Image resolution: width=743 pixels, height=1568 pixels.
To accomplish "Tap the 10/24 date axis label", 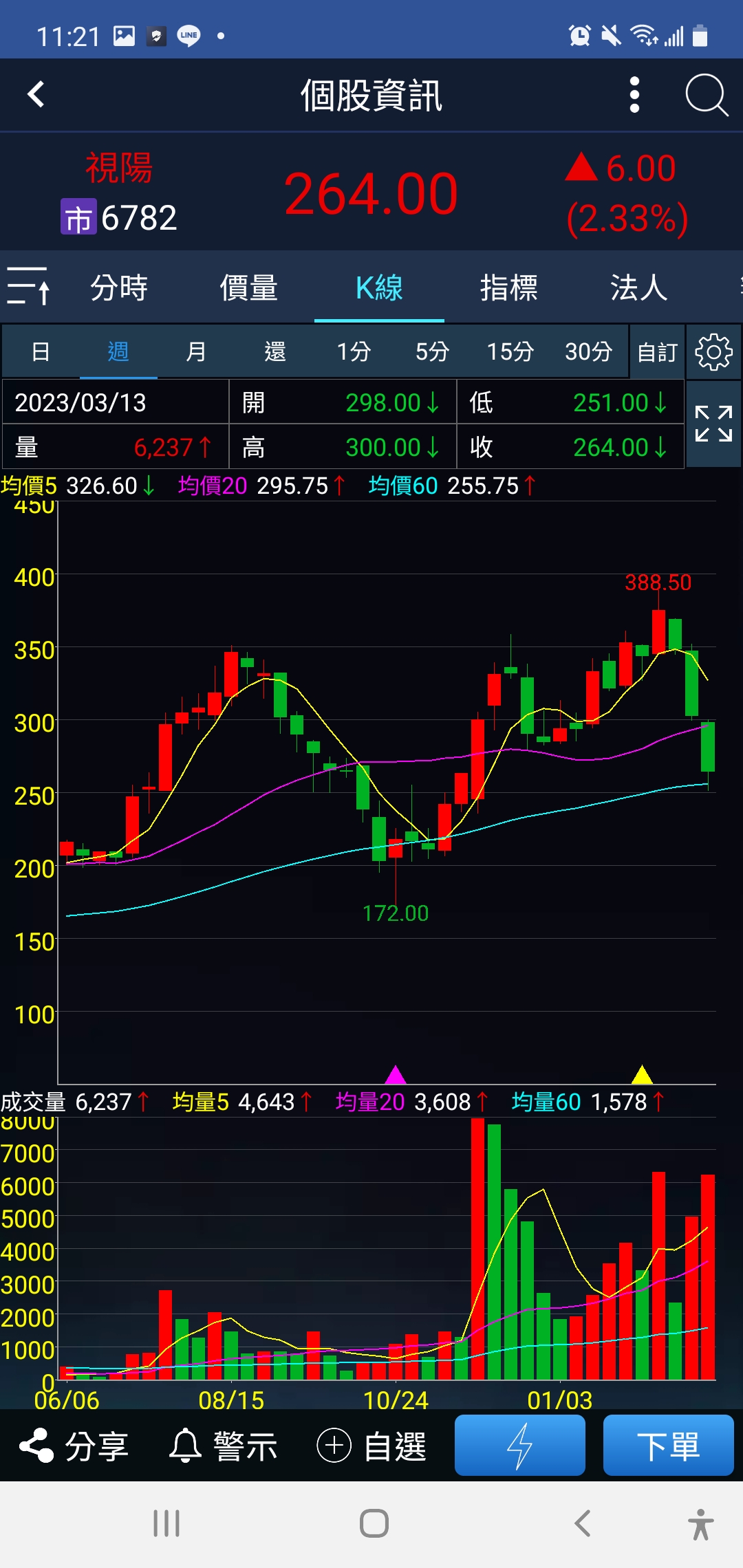I will [396, 1400].
